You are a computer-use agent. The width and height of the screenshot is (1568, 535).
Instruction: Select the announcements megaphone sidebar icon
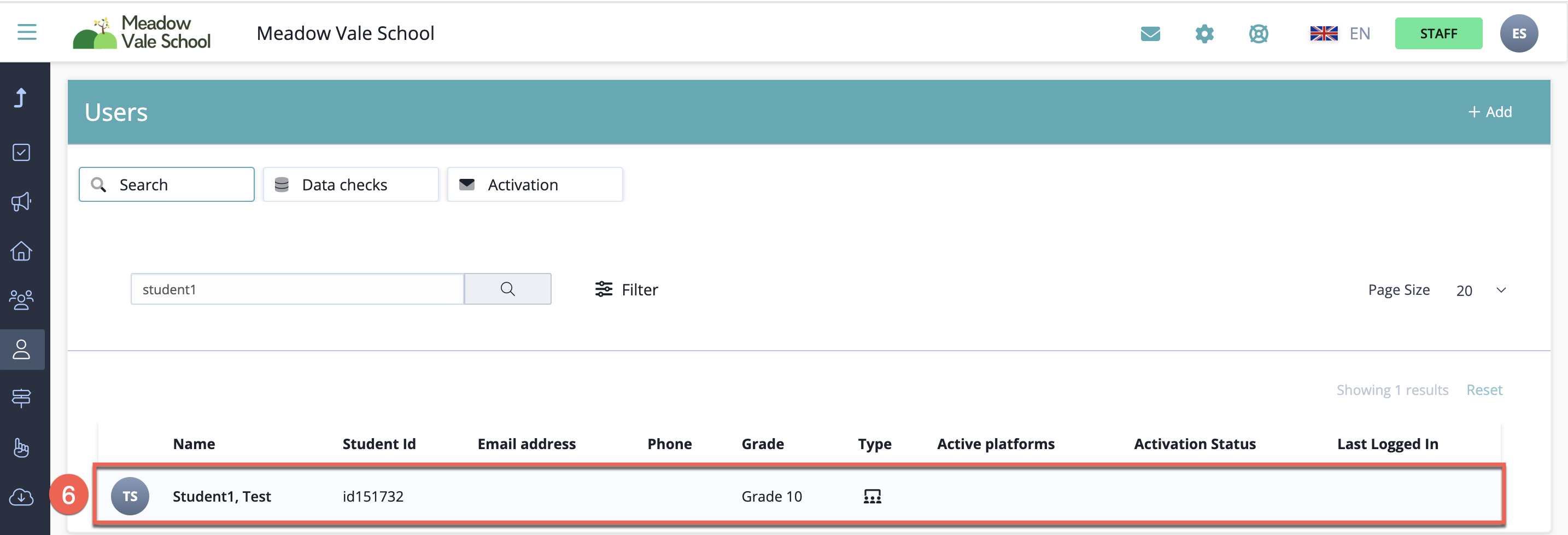pyautogui.click(x=21, y=202)
